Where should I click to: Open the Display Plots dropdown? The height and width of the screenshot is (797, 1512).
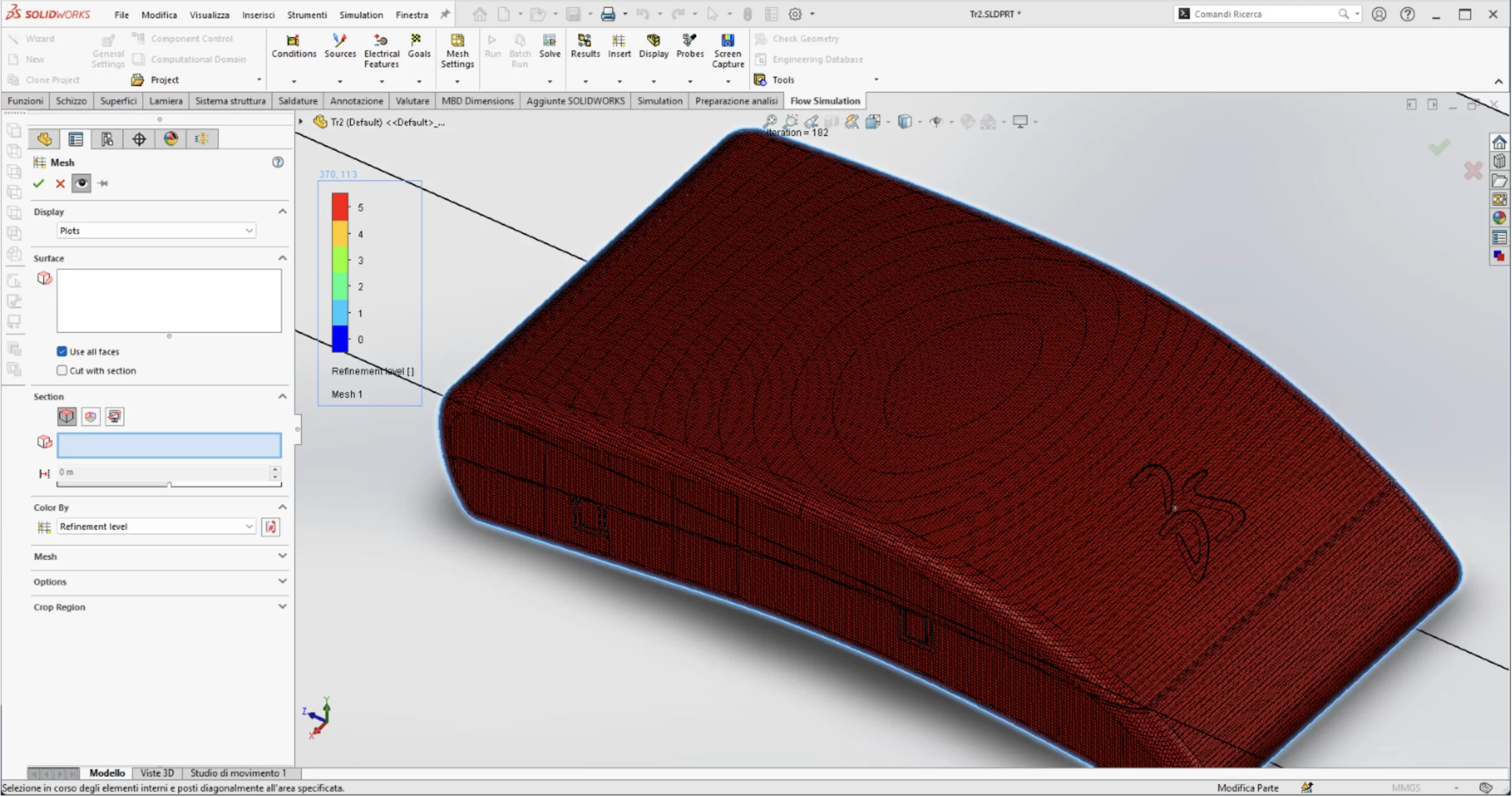click(x=156, y=231)
